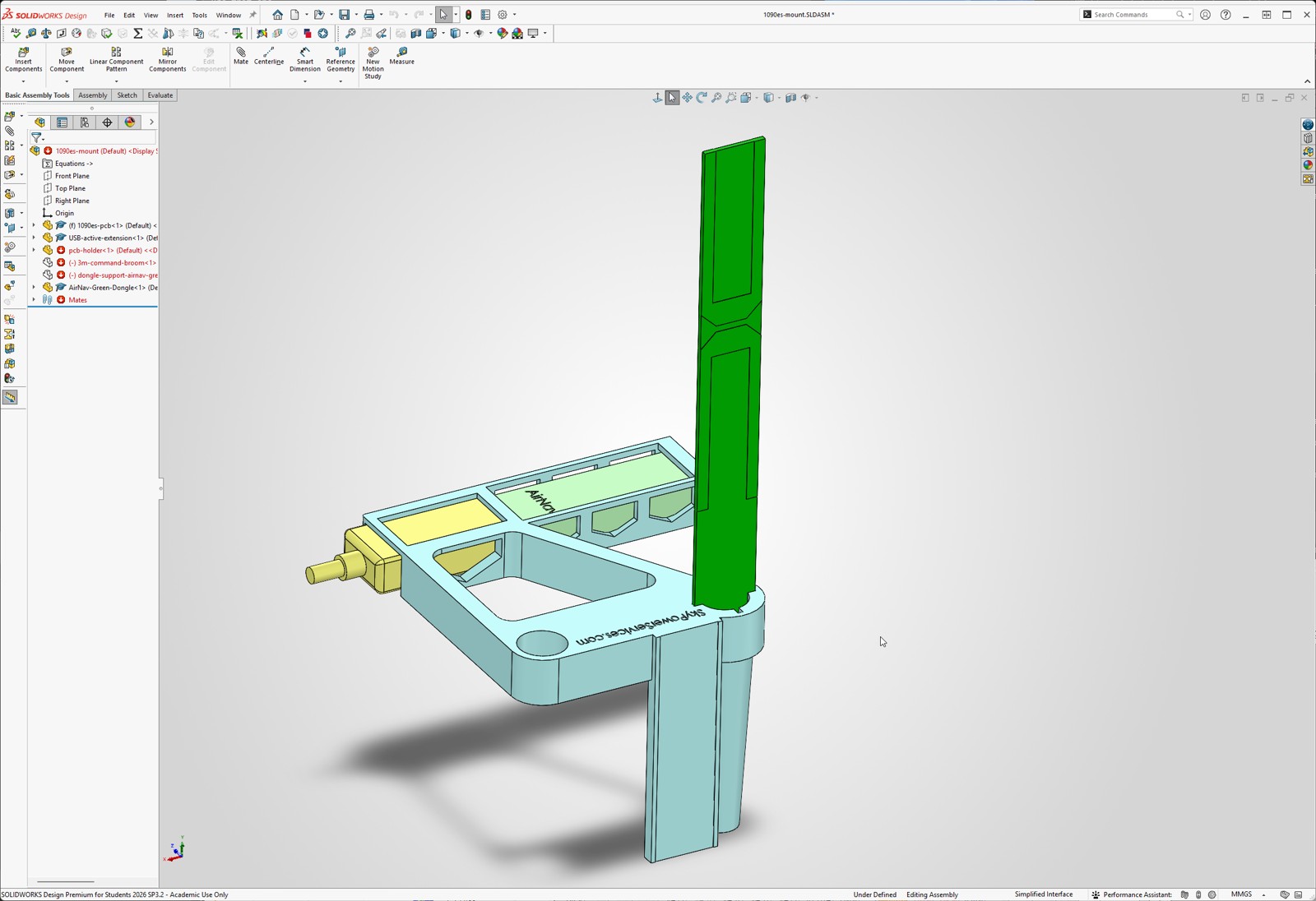Activate the Smart Dimension tool
The height and width of the screenshot is (901, 1316).
(304, 60)
